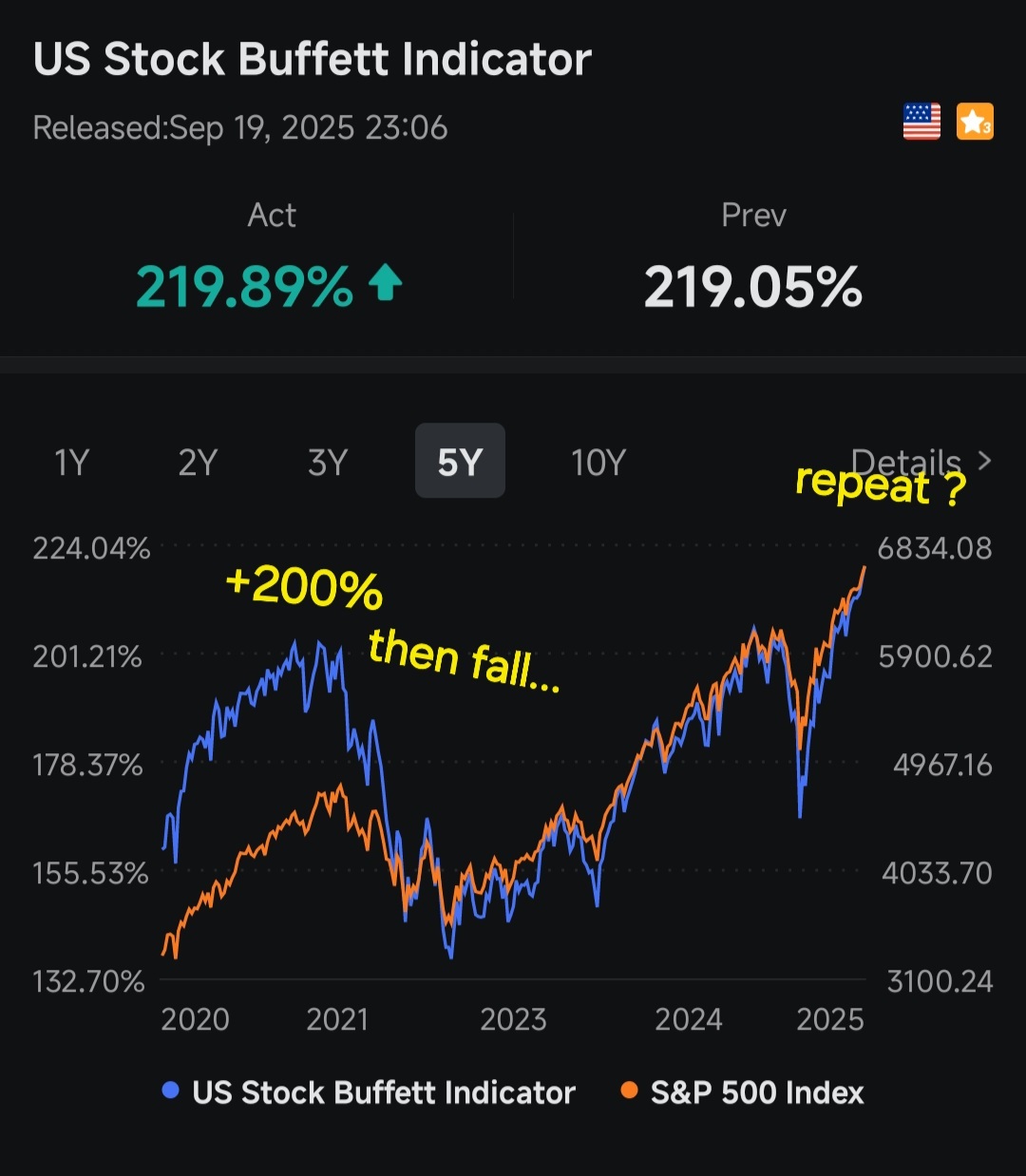This screenshot has width=1026, height=1176.
Task: Open Details chevron arrow
Action: (984, 462)
